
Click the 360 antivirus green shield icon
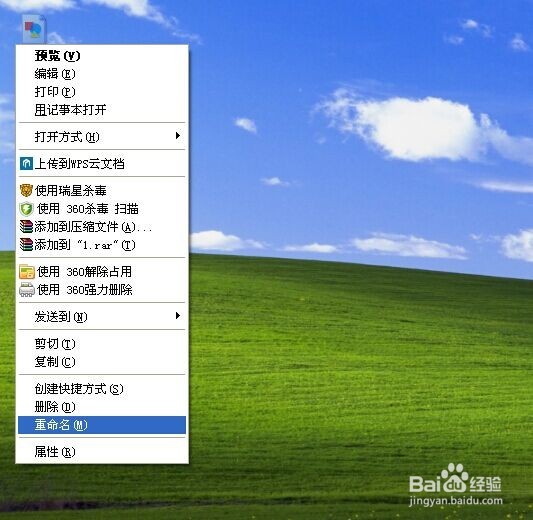pyautogui.click(x=26, y=209)
